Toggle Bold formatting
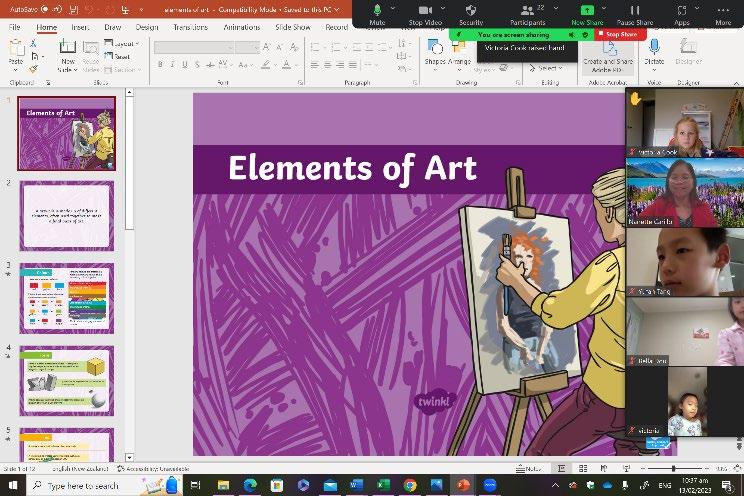 (160, 65)
